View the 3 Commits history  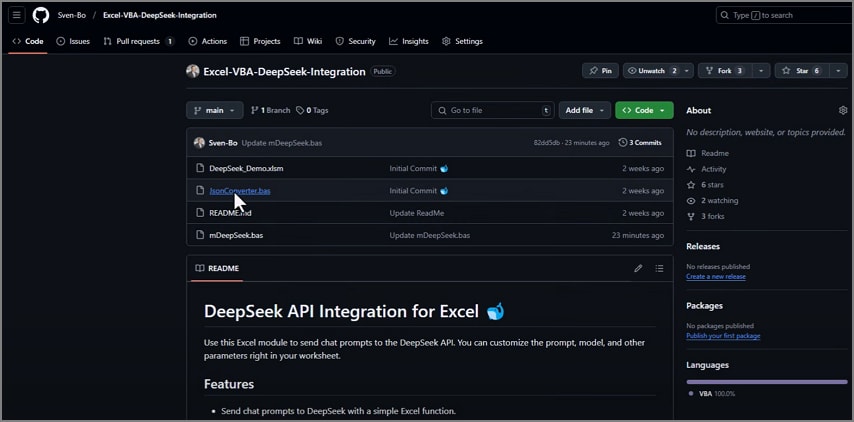tap(640, 143)
